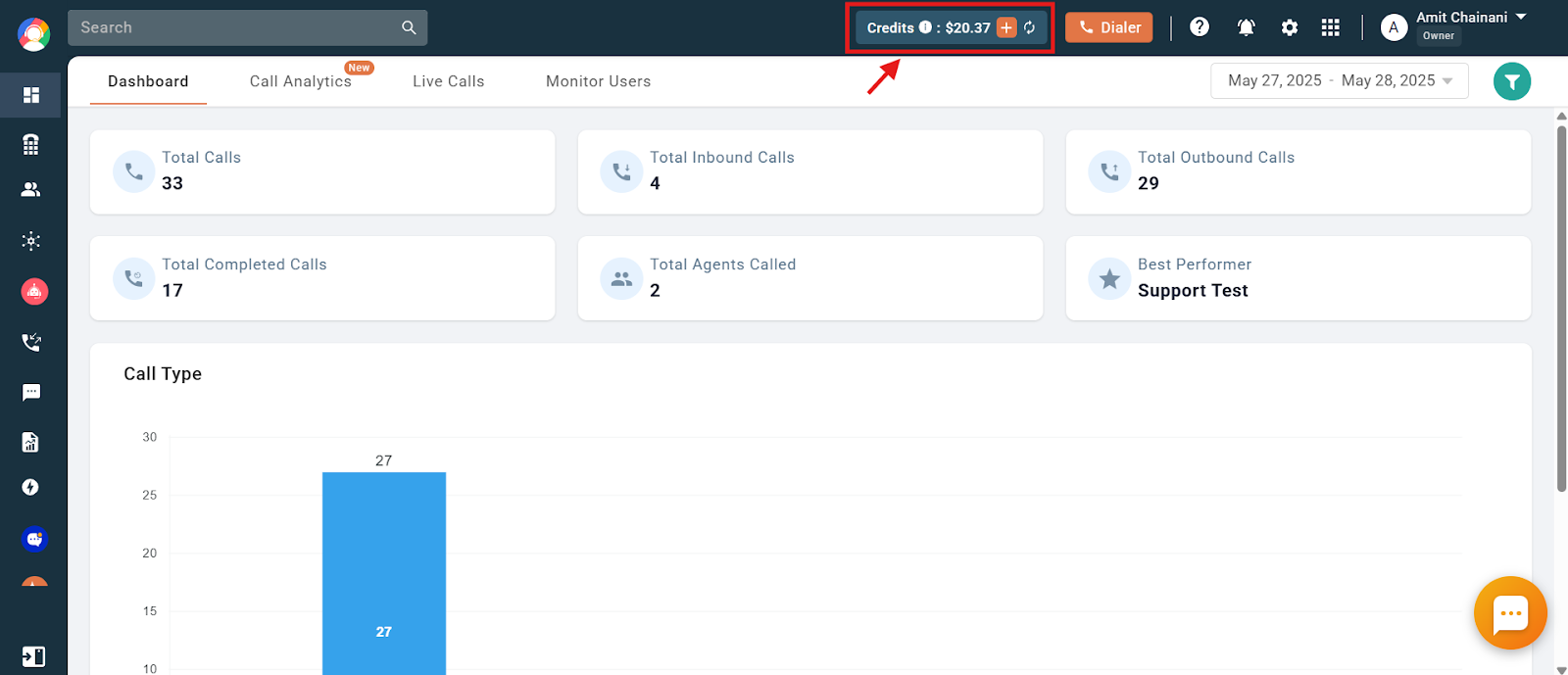The image size is (1568, 675).
Task: Switch to the Call Analytics tab
Action: [x=301, y=81]
